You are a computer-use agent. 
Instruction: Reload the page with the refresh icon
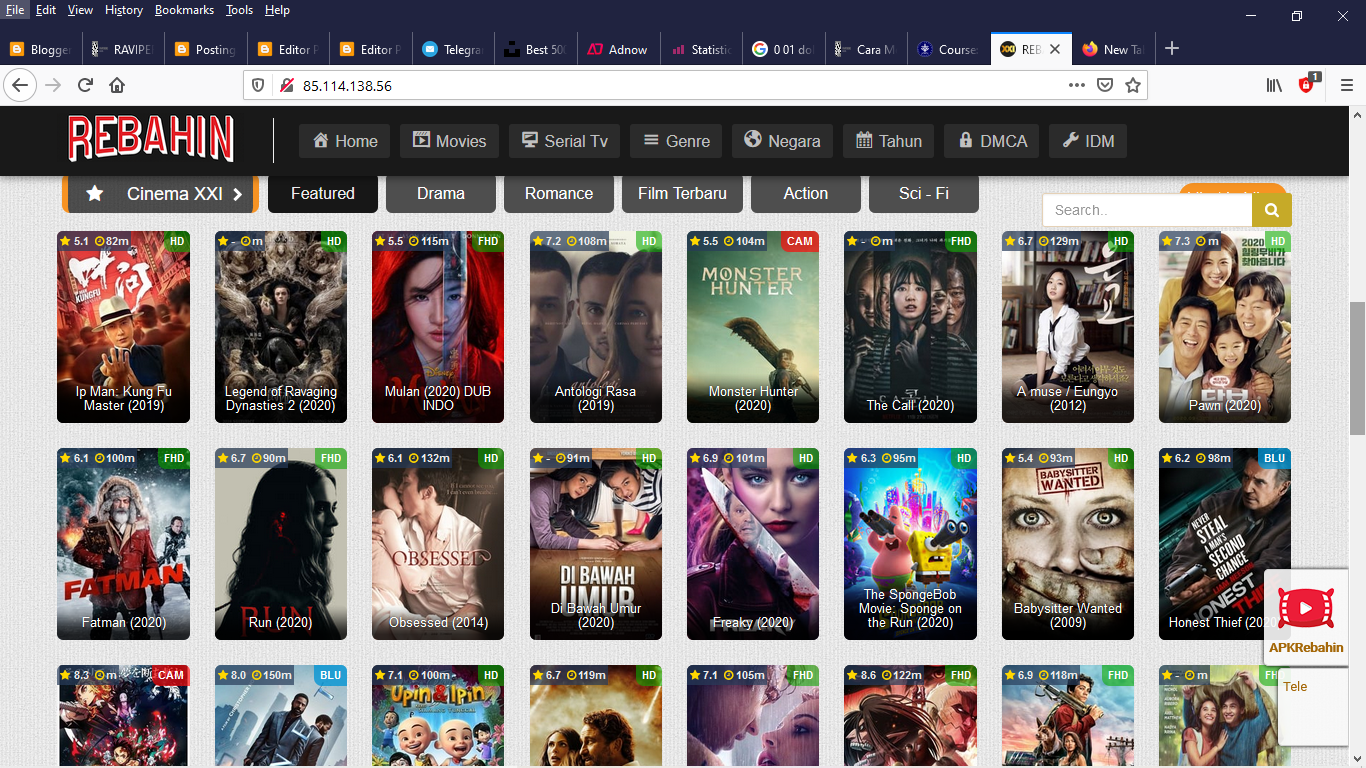coord(85,85)
